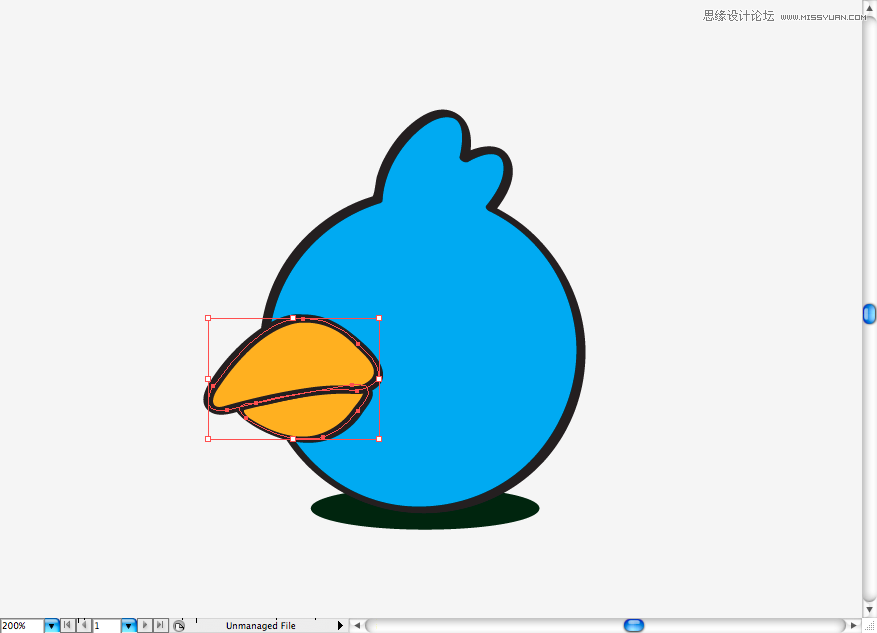This screenshot has height=633, width=877.
Task: Click the window resize grip corner
Action: click(x=869, y=625)
